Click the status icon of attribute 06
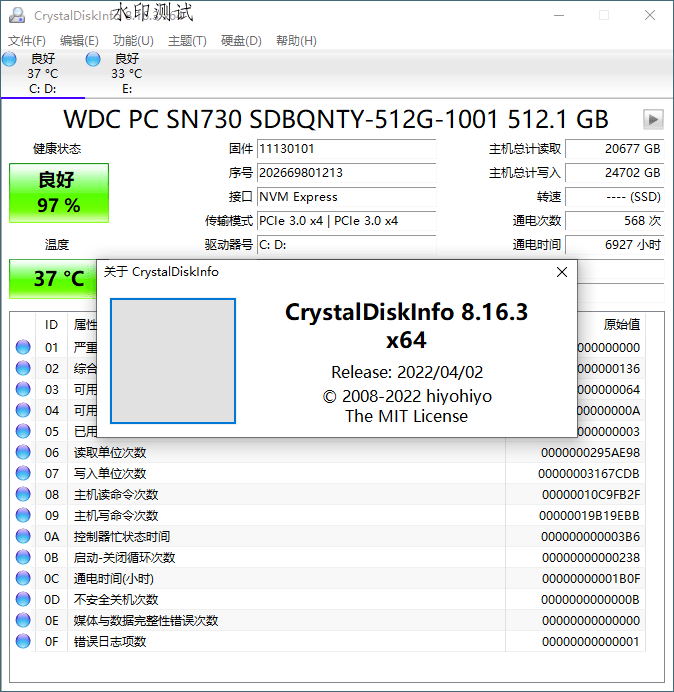This screenshot has width=674, height=692. pos(23,452)
